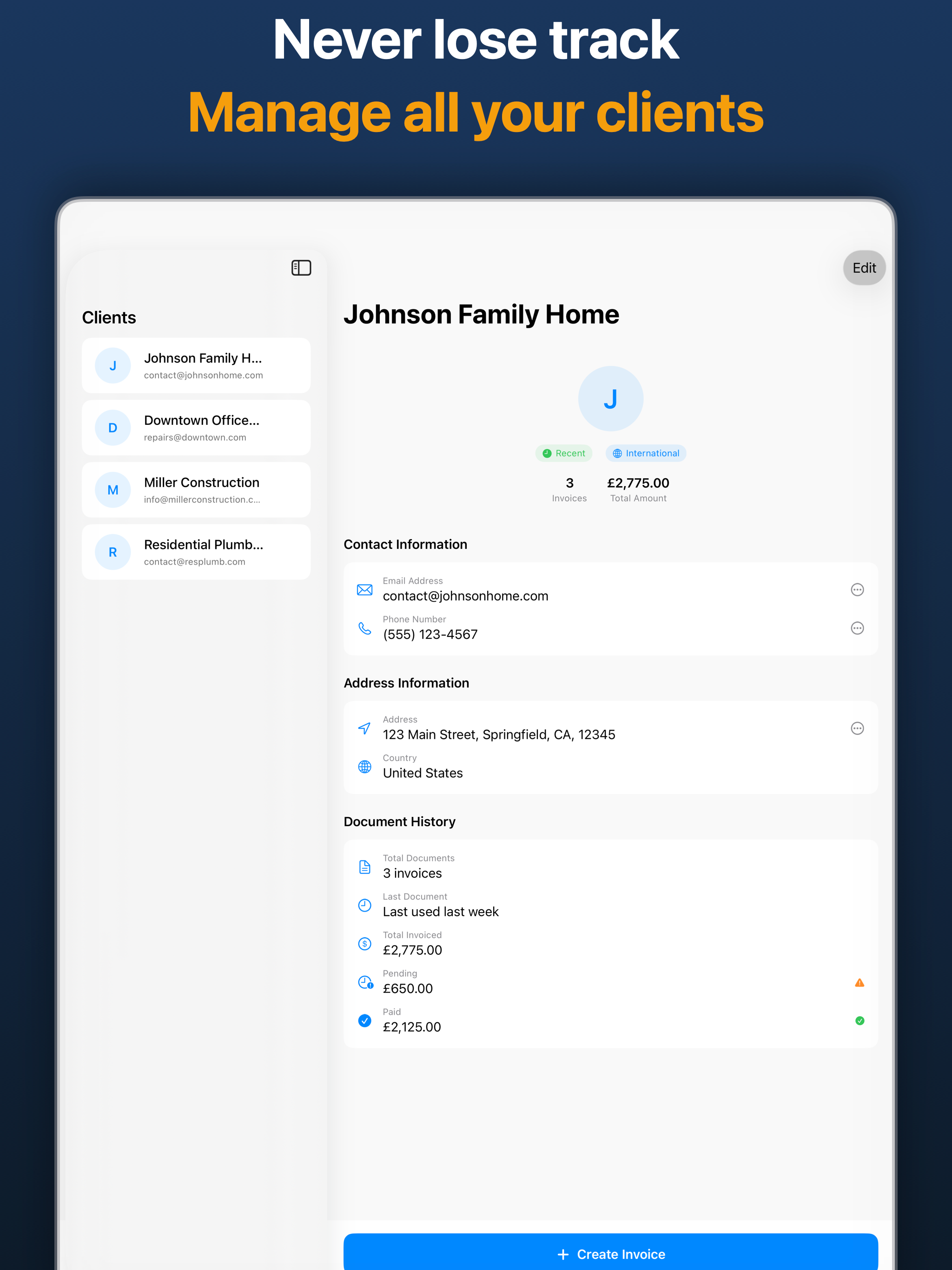
Task: Click the orange pending warning triangle
Action: 859,982
